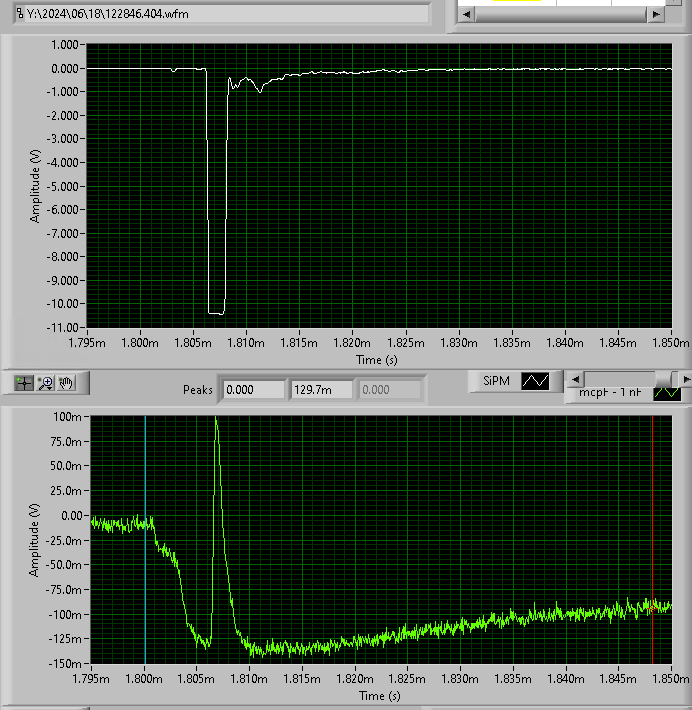This screenshot has width=692, height=710.
Task: Click the -11.00 lower limit of top graph Y axis
Action: coord(62,327)
